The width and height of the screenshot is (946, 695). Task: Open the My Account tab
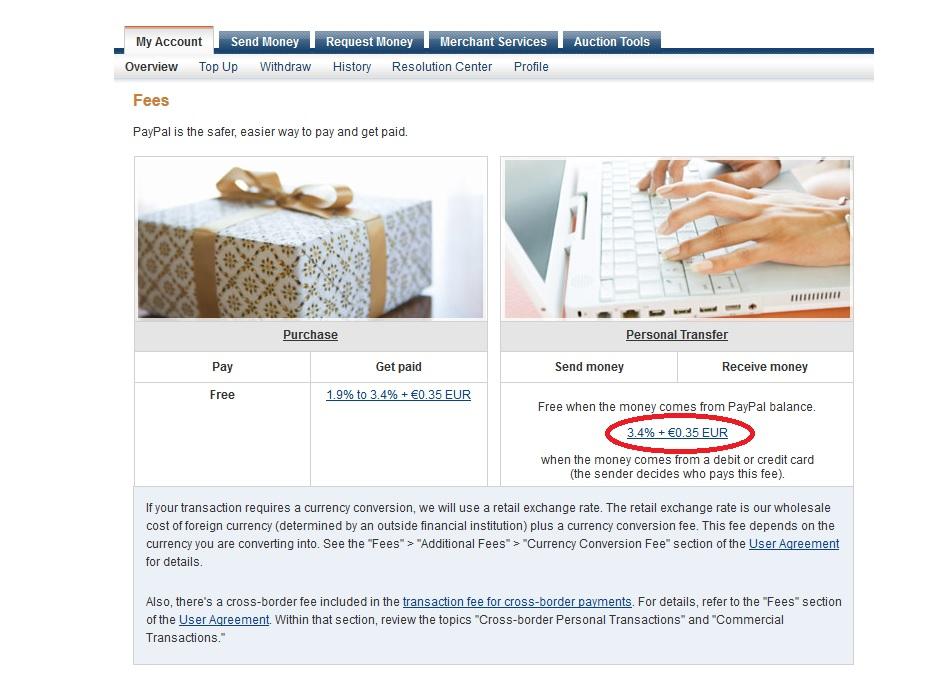pyautogui.click(x=169, y=42)
